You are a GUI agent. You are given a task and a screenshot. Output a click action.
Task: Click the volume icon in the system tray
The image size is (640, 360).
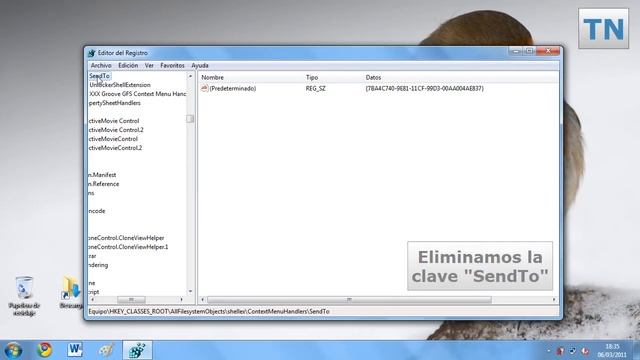click(585, 351)
